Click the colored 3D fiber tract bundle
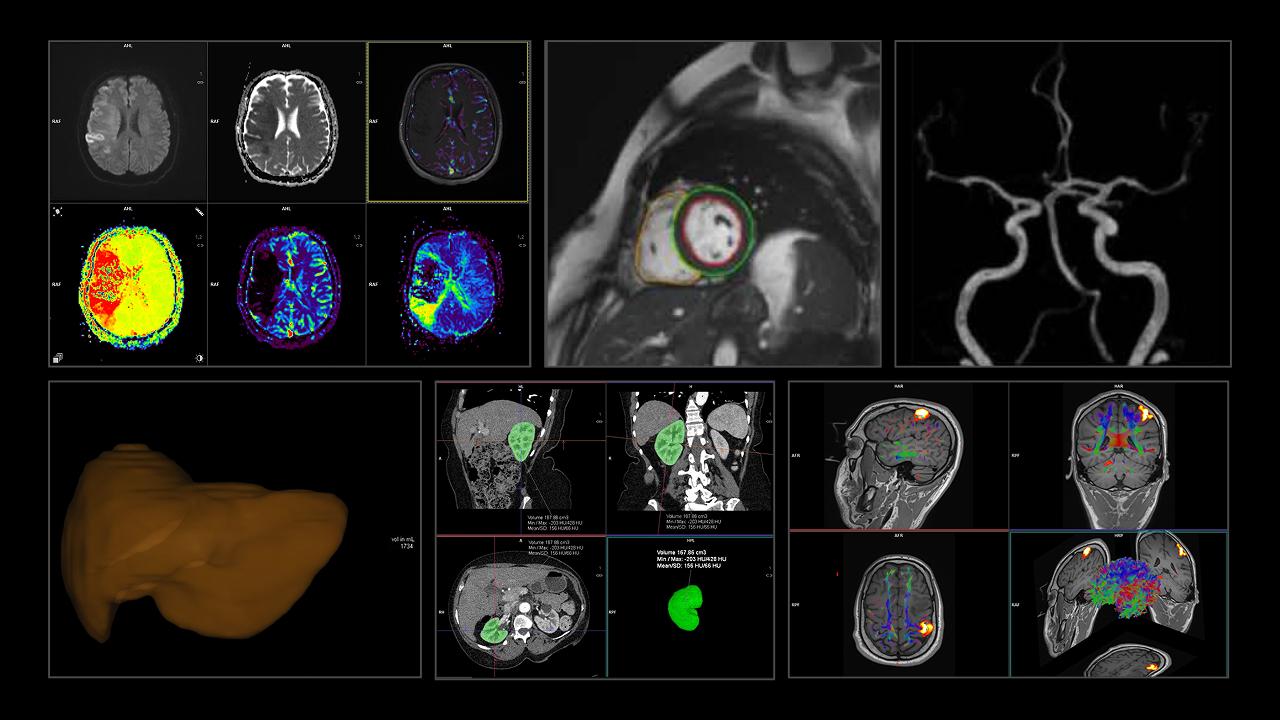Image resolution: width=1280 pixels, height=720 pixels. [1123, 589]
